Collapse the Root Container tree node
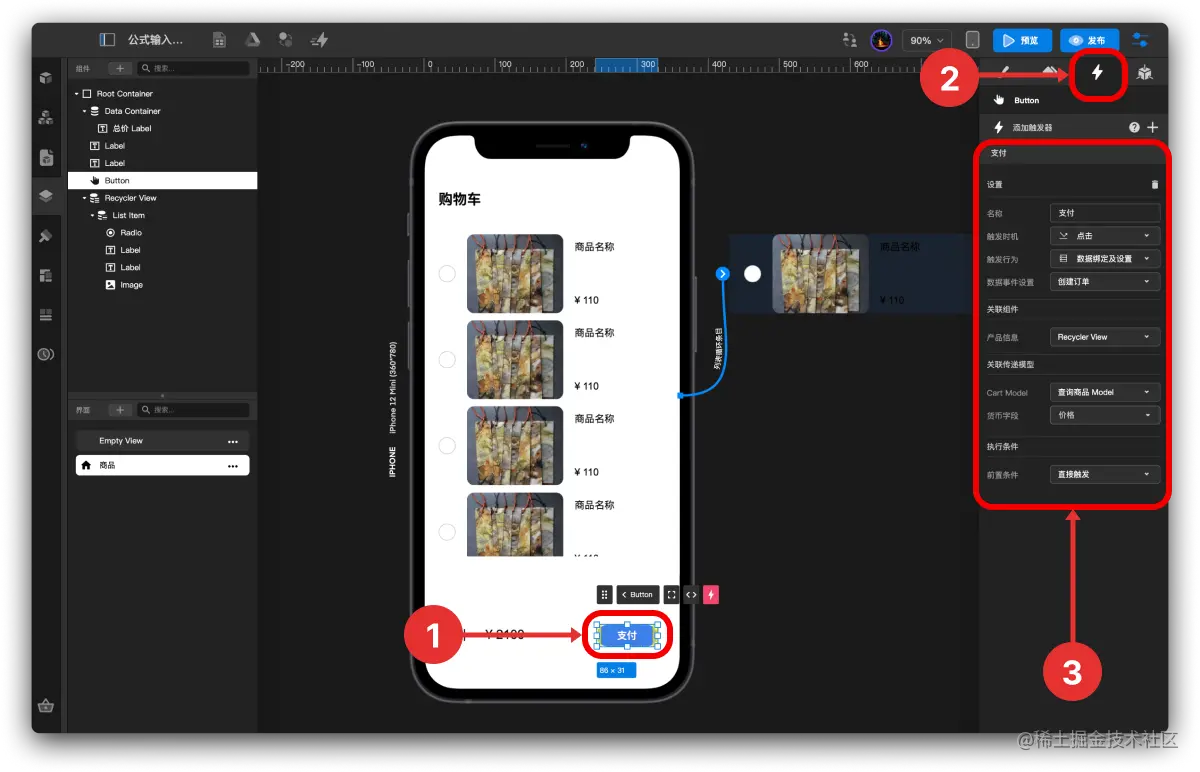The image size is (1200, 772). click(77, 94)
